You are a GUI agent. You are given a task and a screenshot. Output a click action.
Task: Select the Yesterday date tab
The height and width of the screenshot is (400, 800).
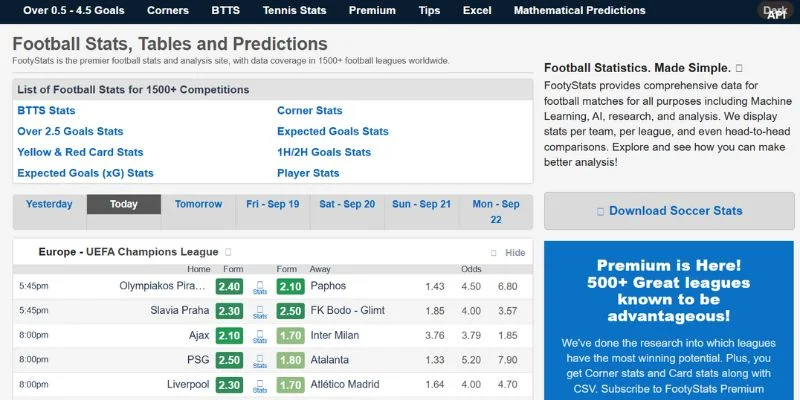click(49, 204)
